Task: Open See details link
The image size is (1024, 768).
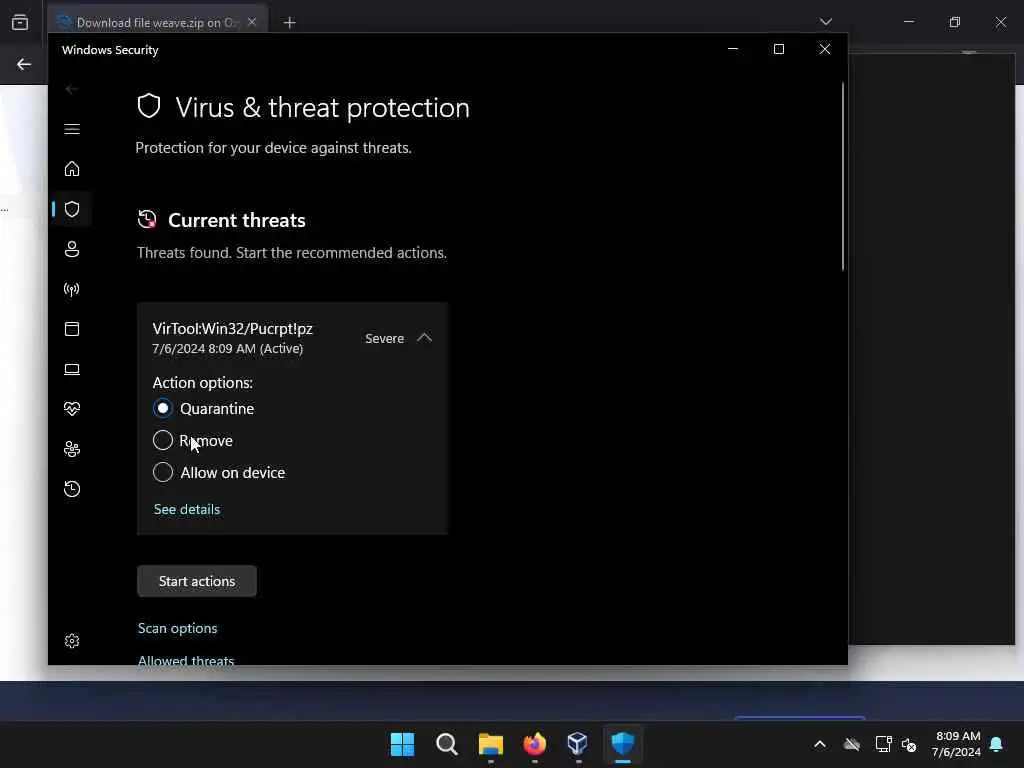Action: pyautogui.click(x=187, y=509)
